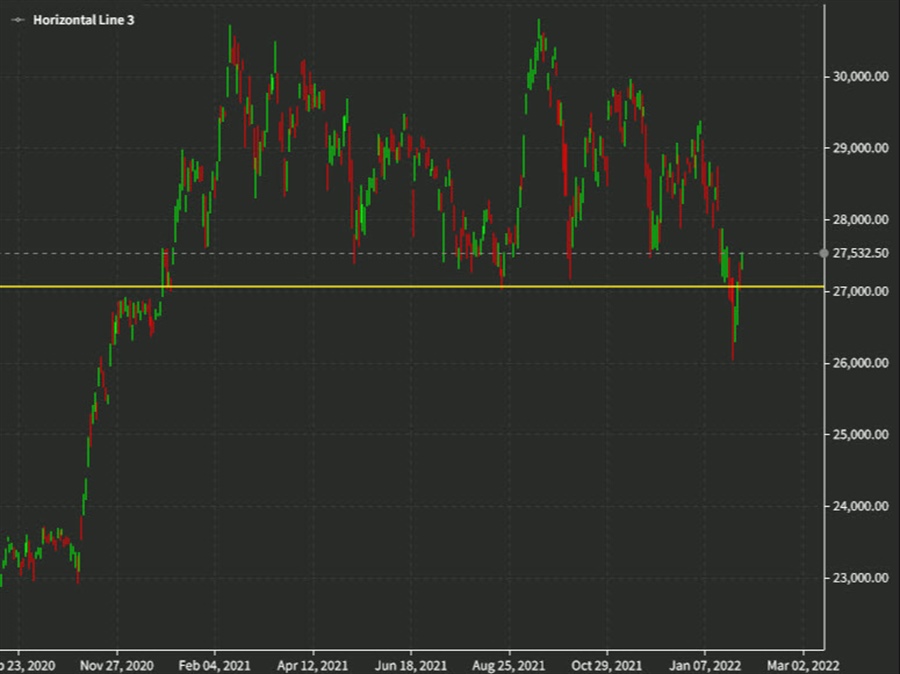This screenshot has width=900, height=674.
Task: Click the 30,000.00 price level label
Action: 862,74
